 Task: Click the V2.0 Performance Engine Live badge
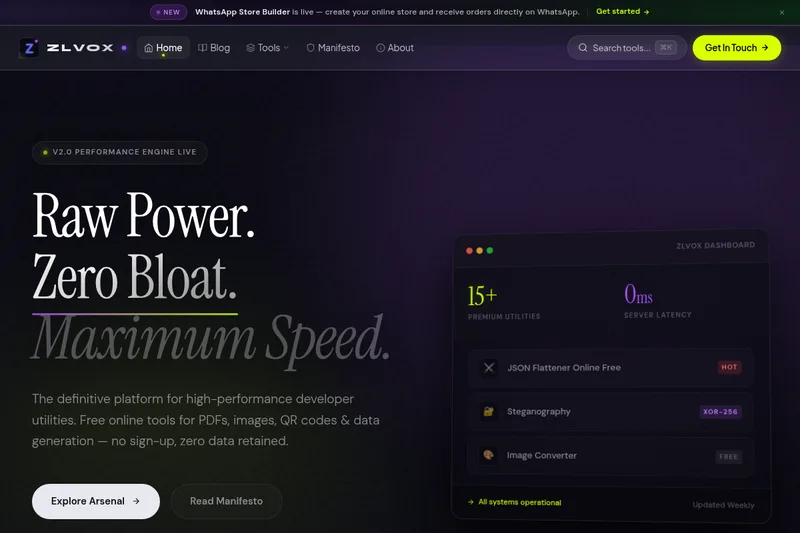pyautogui.click(x=120, y=152)
